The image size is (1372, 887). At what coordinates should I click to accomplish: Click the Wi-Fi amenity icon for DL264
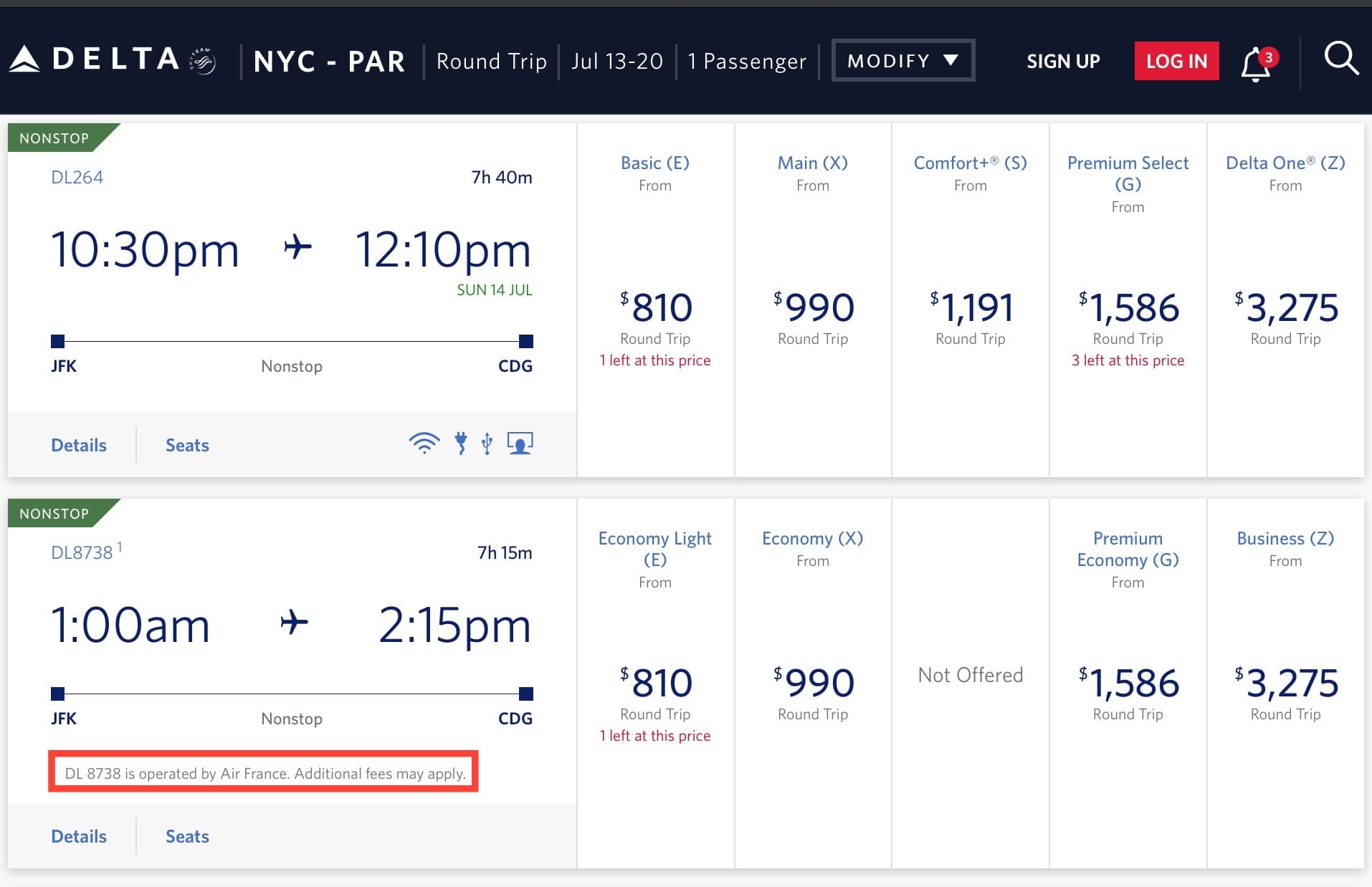pos(424,443)
